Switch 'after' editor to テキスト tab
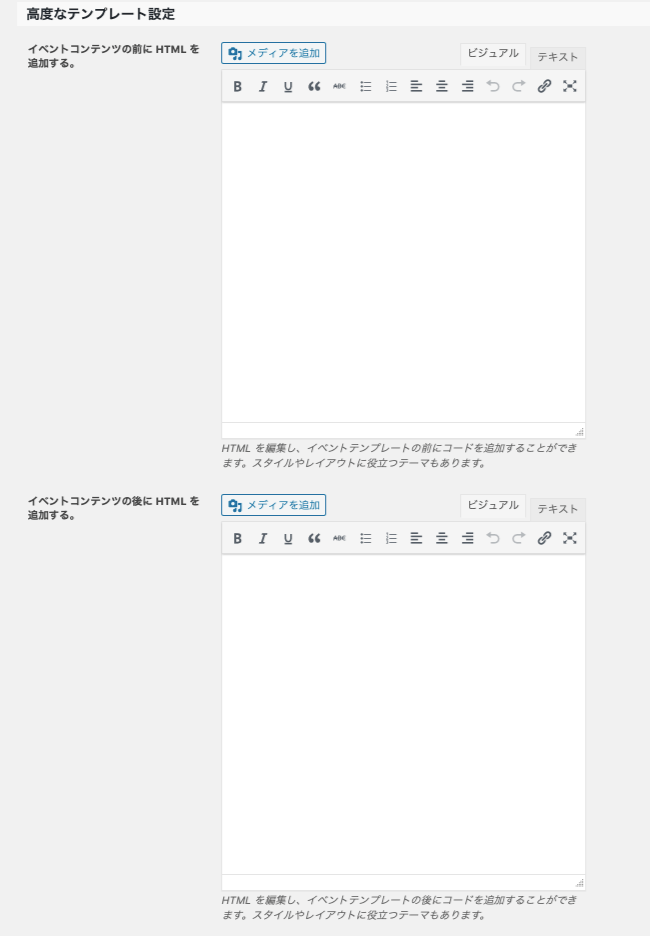 pos(557,509)
